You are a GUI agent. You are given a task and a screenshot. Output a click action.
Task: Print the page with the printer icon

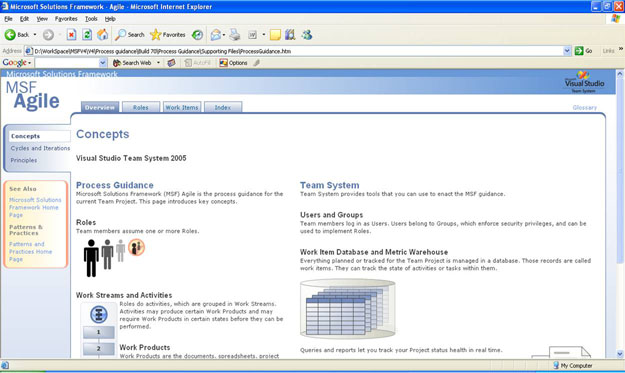click(x=235, y=35)
